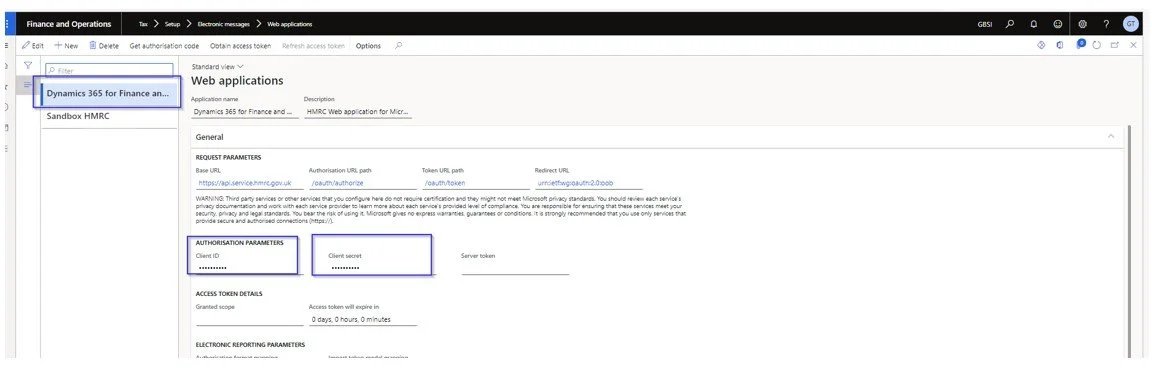Click the search magnifier in the top bar
Image resolution: width=1152 pixels, height=387 pixels.
click(1010, 23)
